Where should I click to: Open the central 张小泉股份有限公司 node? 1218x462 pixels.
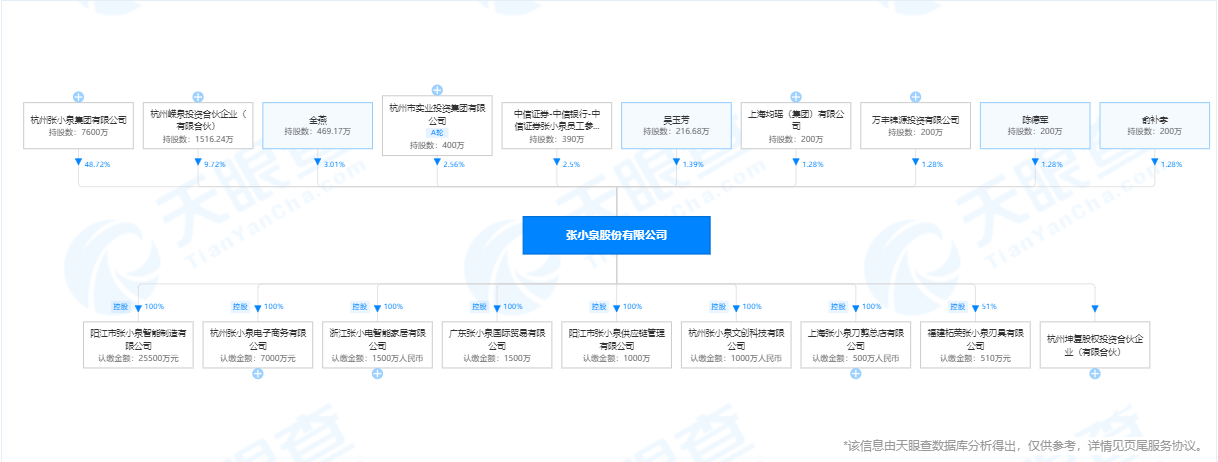pyautogui.click(x=616, y=236)
